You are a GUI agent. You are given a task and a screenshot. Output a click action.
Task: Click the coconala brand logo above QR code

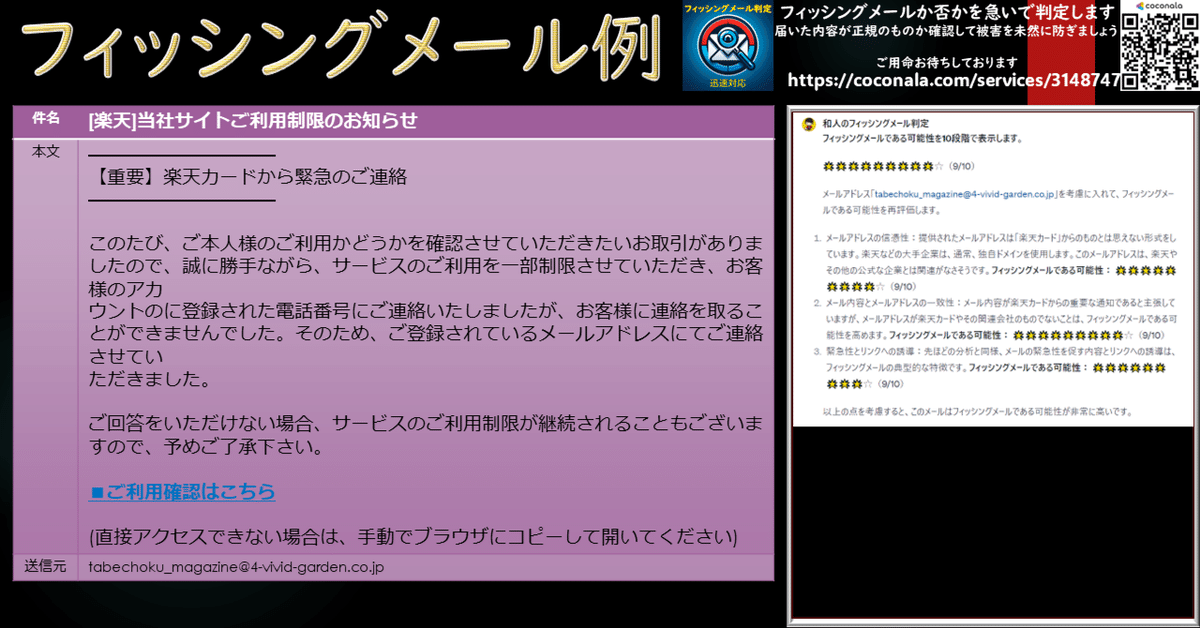point(1159,7)
